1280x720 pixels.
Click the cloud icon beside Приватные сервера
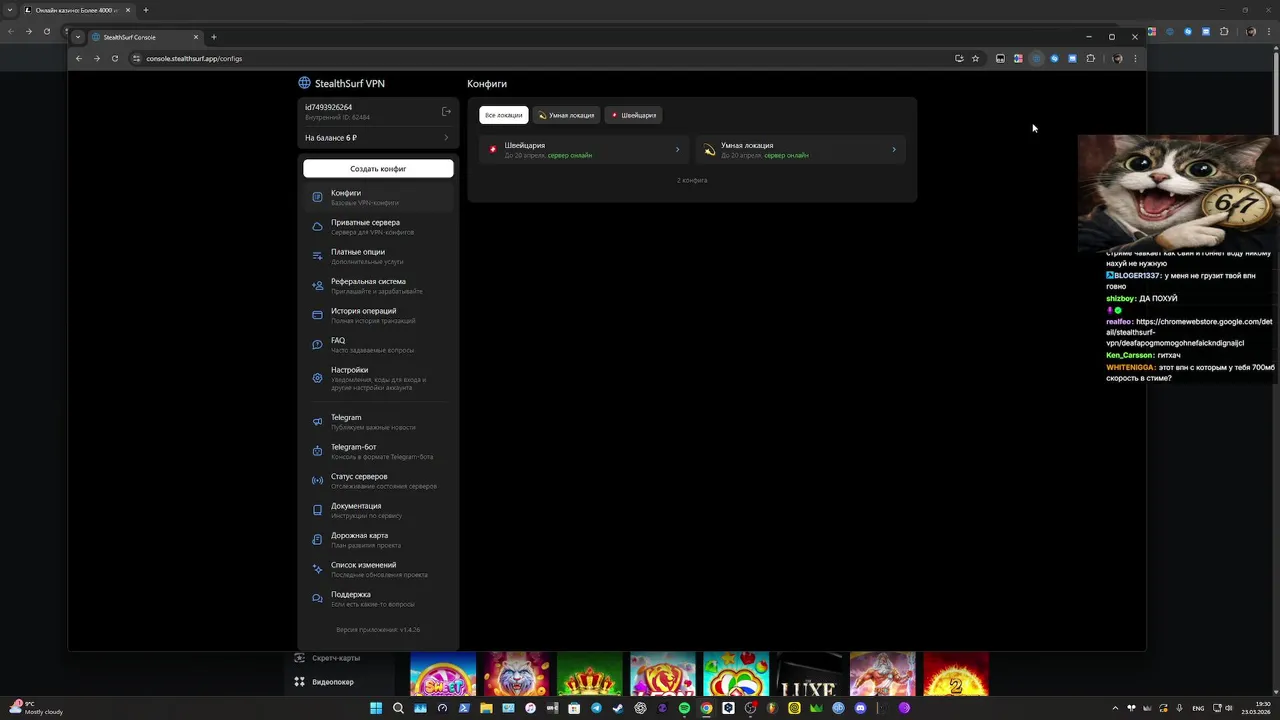click(x=317, y=227)
